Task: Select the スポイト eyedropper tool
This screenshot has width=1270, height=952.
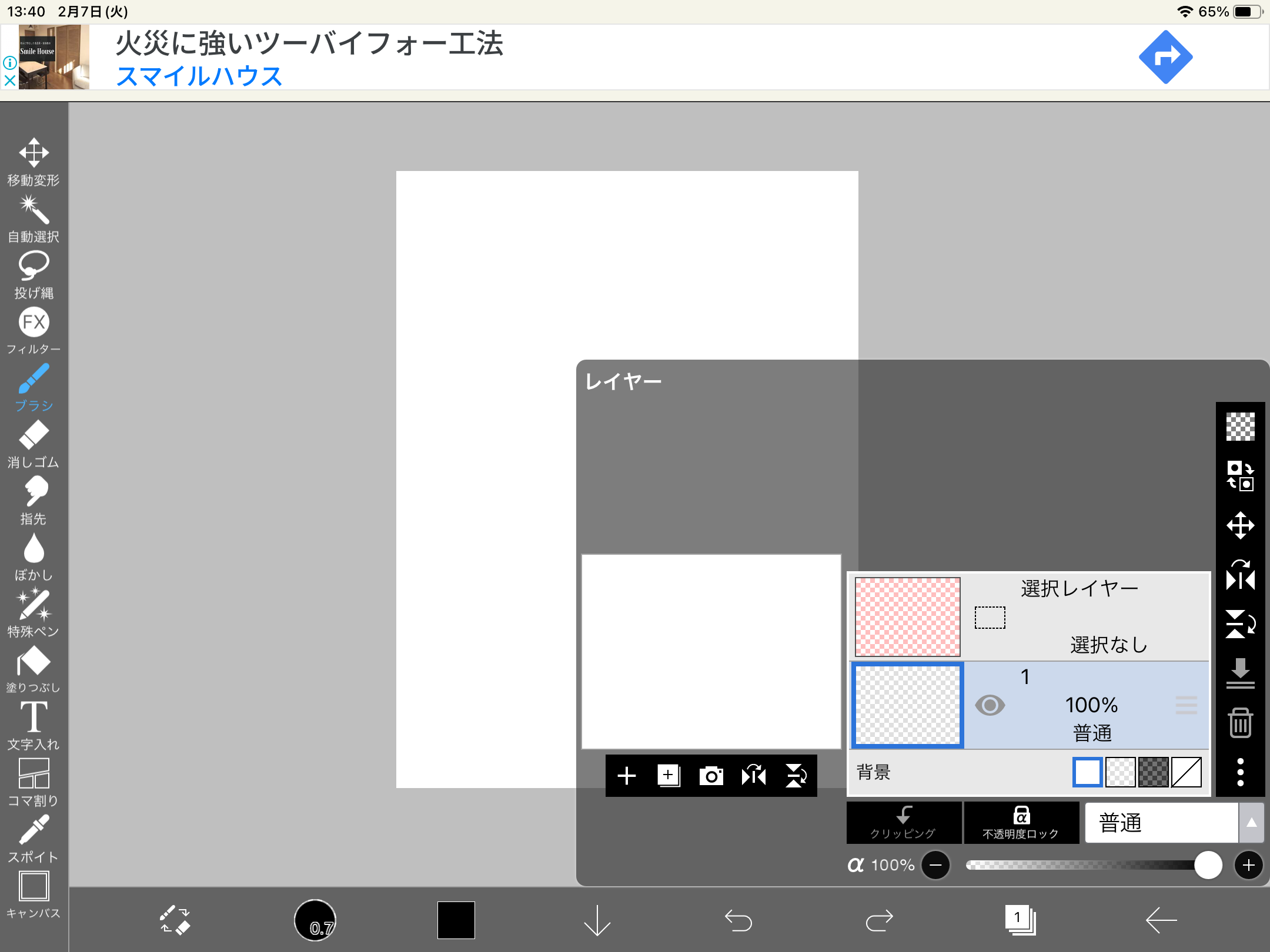Action: (34, 837)
